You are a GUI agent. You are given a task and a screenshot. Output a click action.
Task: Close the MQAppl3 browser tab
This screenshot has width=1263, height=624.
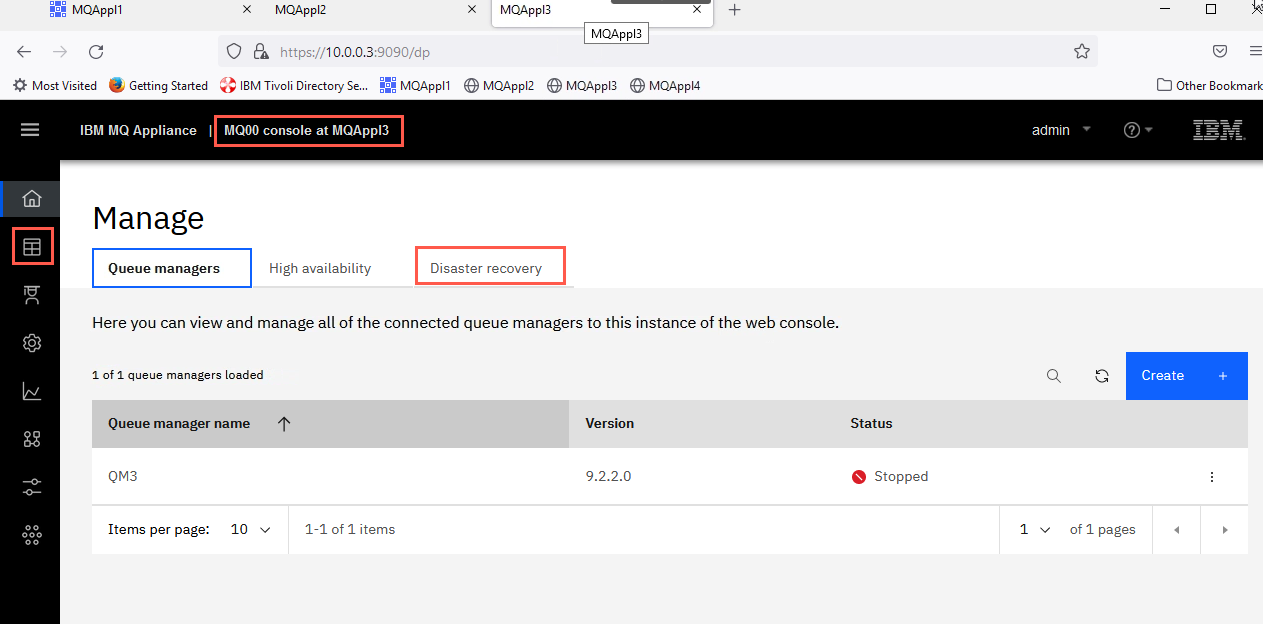[x=697, y=10]
